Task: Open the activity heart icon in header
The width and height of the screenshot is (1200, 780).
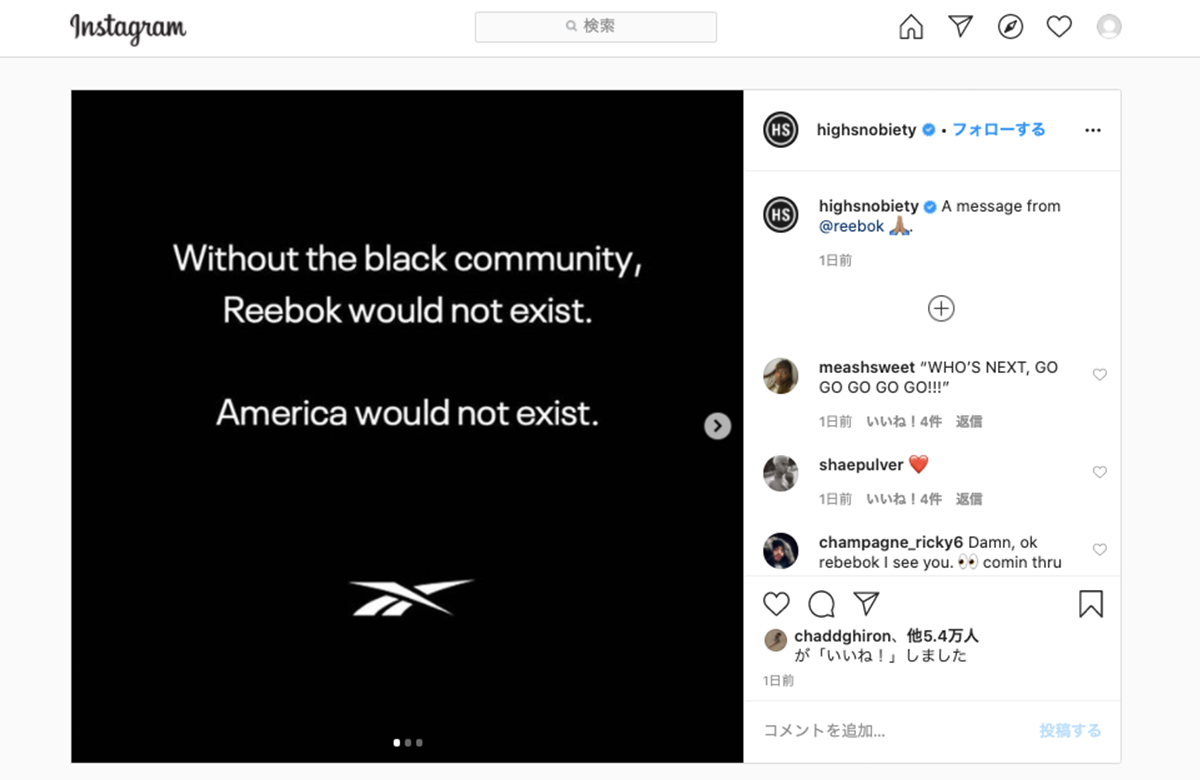Action: (1060, 27)
